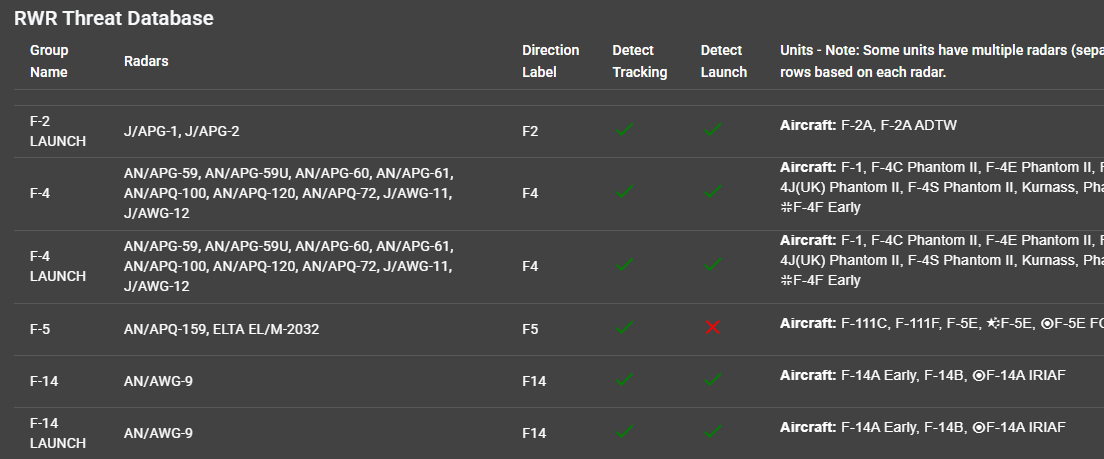Click Detect Tracking checkmark for F-2 LAUNCH
Image resolution: width=1104 pixels, height=459 pixels.
click(x=625, y=129)
